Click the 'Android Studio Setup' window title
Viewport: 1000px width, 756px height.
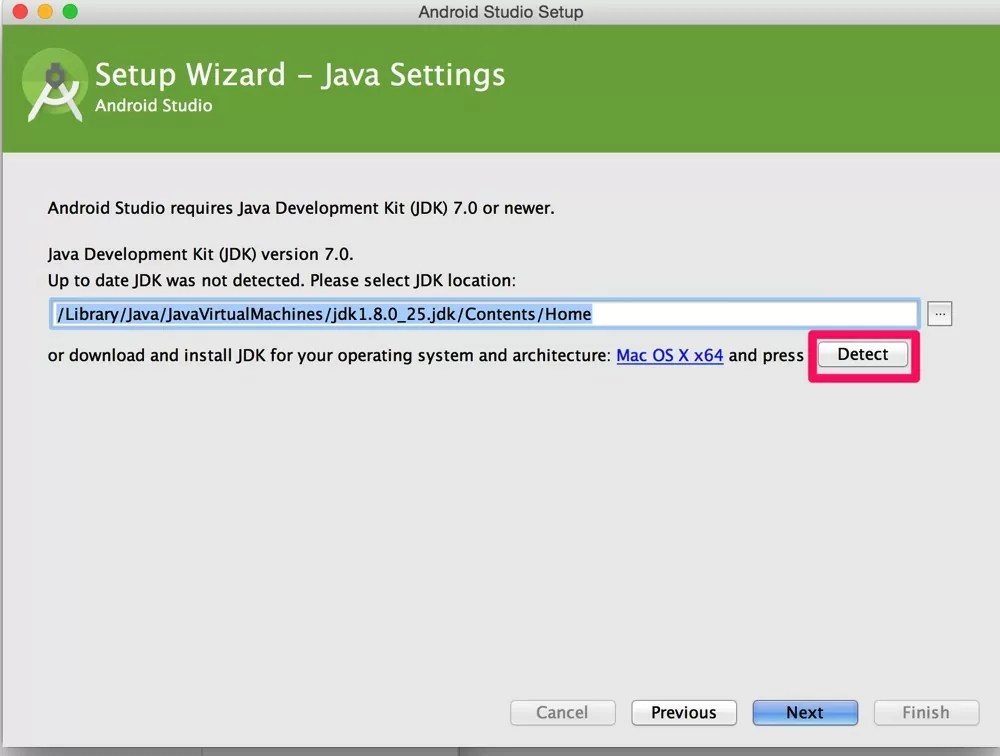tap(501, 11)
